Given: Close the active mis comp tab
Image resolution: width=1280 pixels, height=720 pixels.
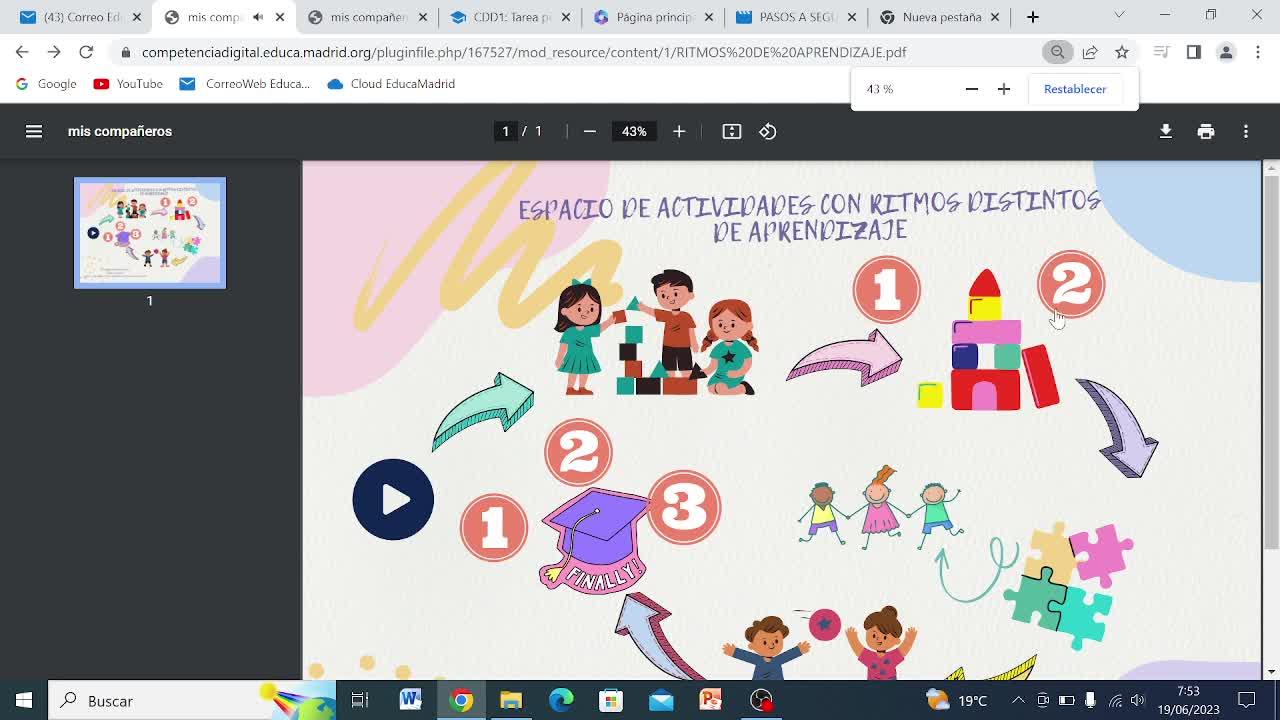Looking at the screenshot, I should tap(280, 17).
